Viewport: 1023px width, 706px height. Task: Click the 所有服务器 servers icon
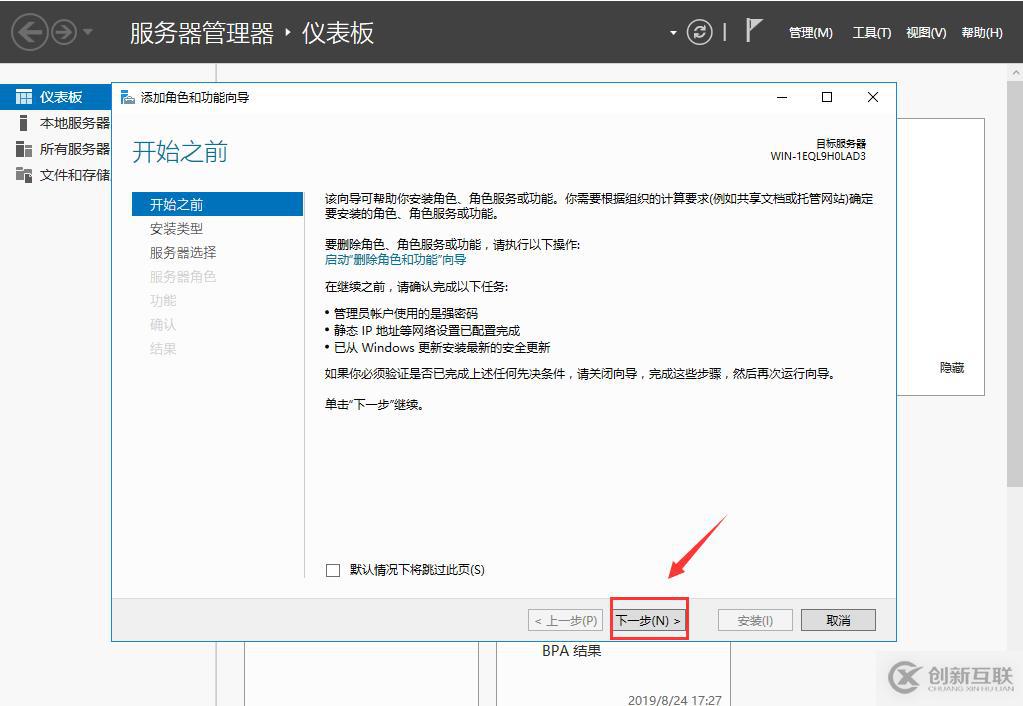coord(23,149)
